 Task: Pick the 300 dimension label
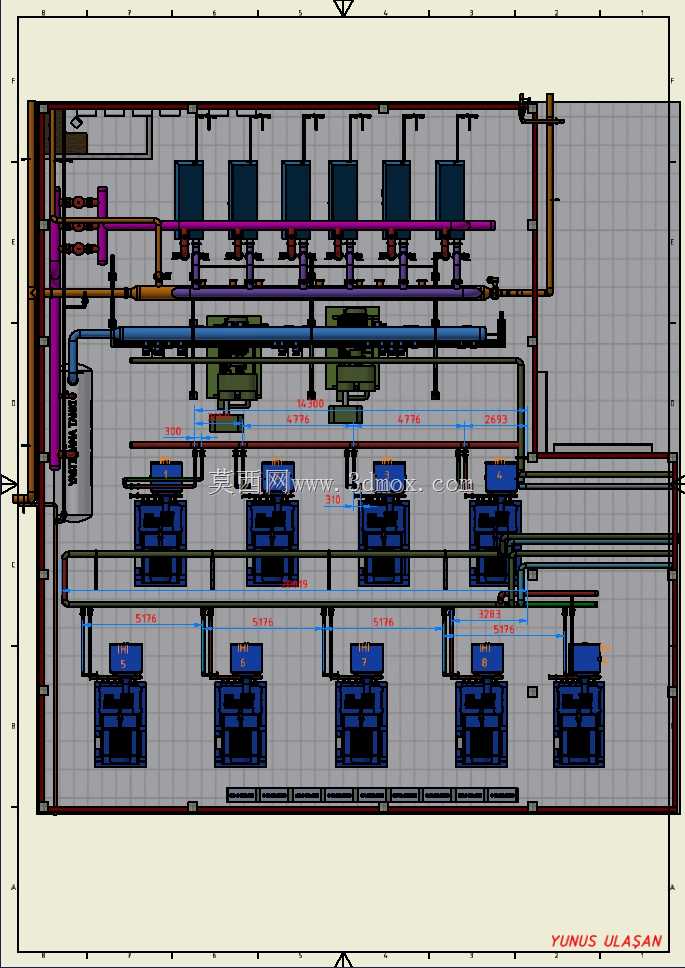(173, 431)
